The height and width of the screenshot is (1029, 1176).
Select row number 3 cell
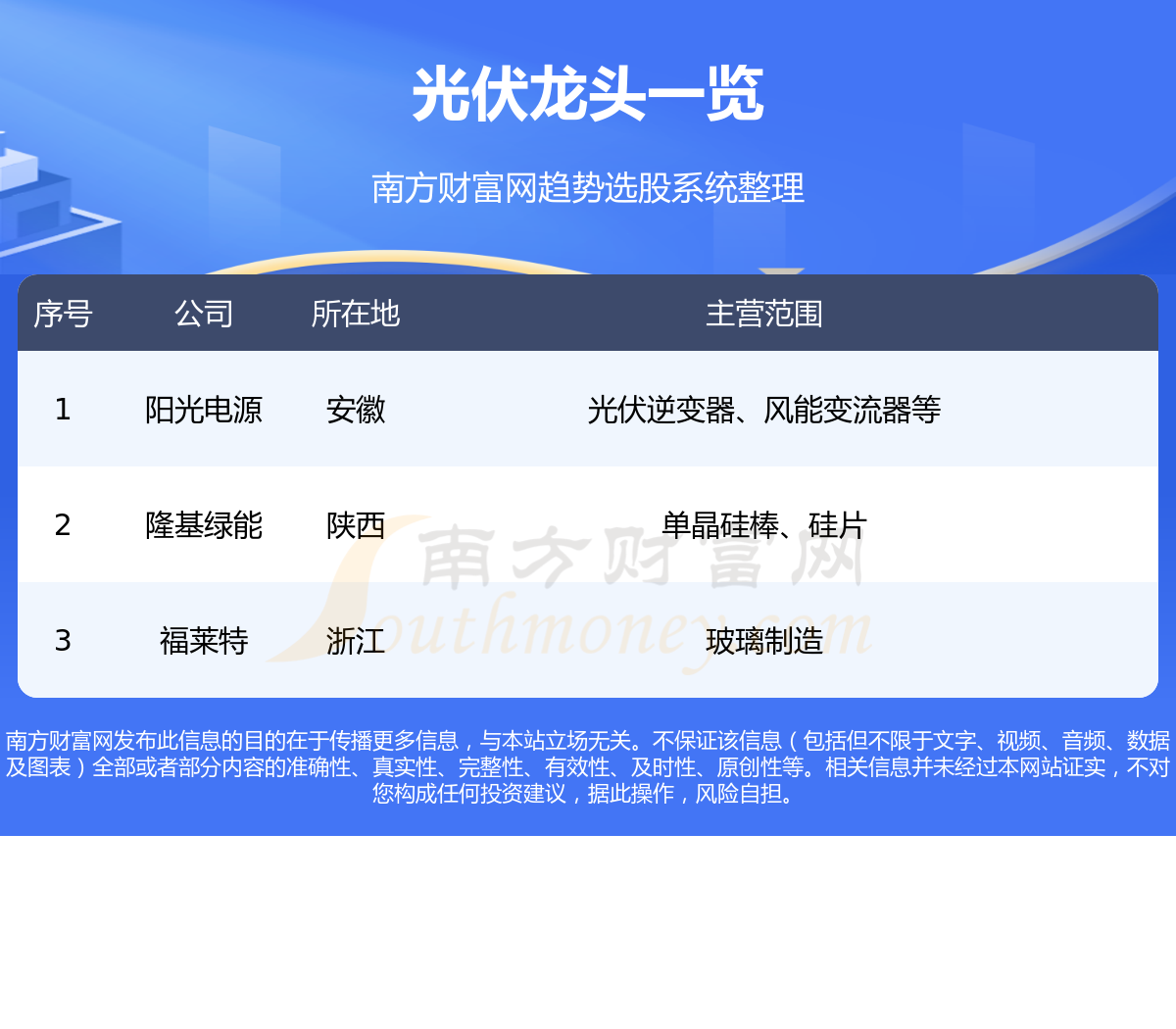(x=63, y=641)
